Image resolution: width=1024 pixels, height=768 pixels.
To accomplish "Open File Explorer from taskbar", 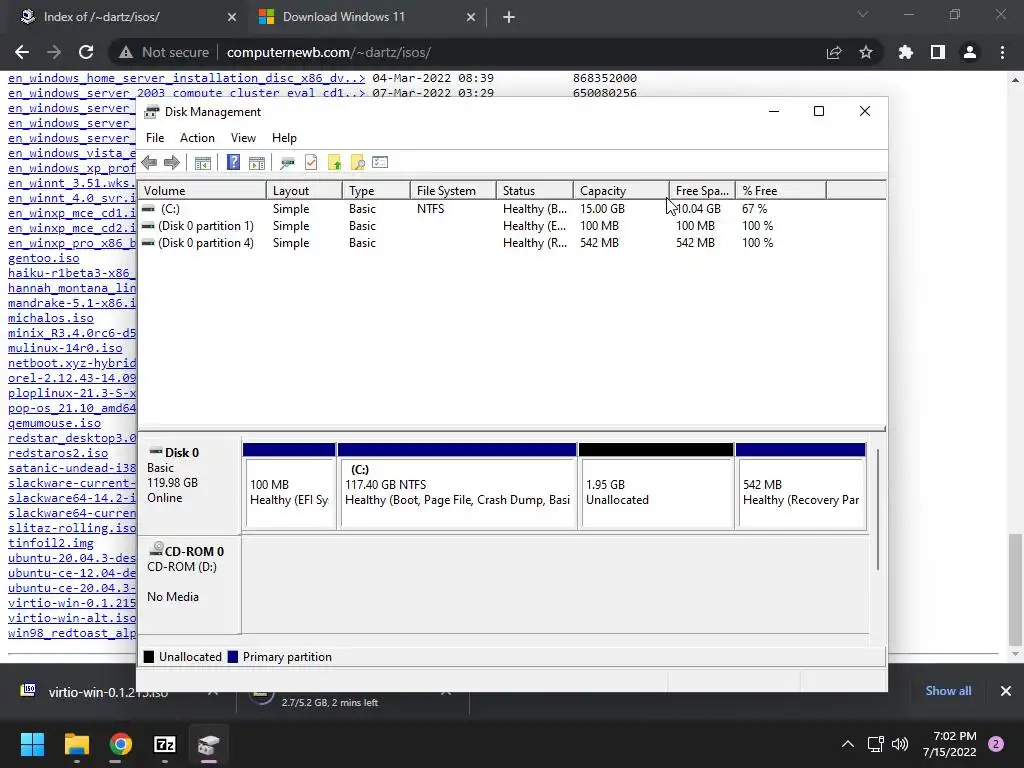I will click(76, 744).
